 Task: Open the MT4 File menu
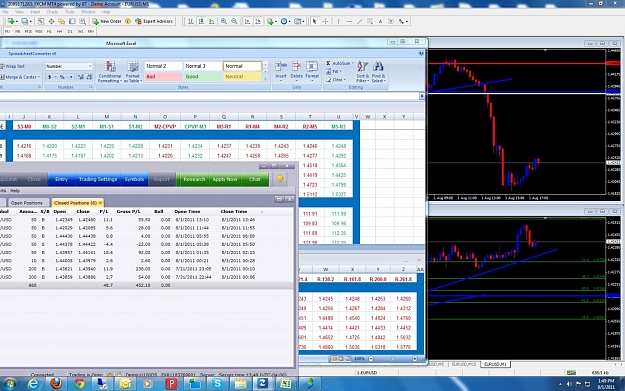(6, 12)
